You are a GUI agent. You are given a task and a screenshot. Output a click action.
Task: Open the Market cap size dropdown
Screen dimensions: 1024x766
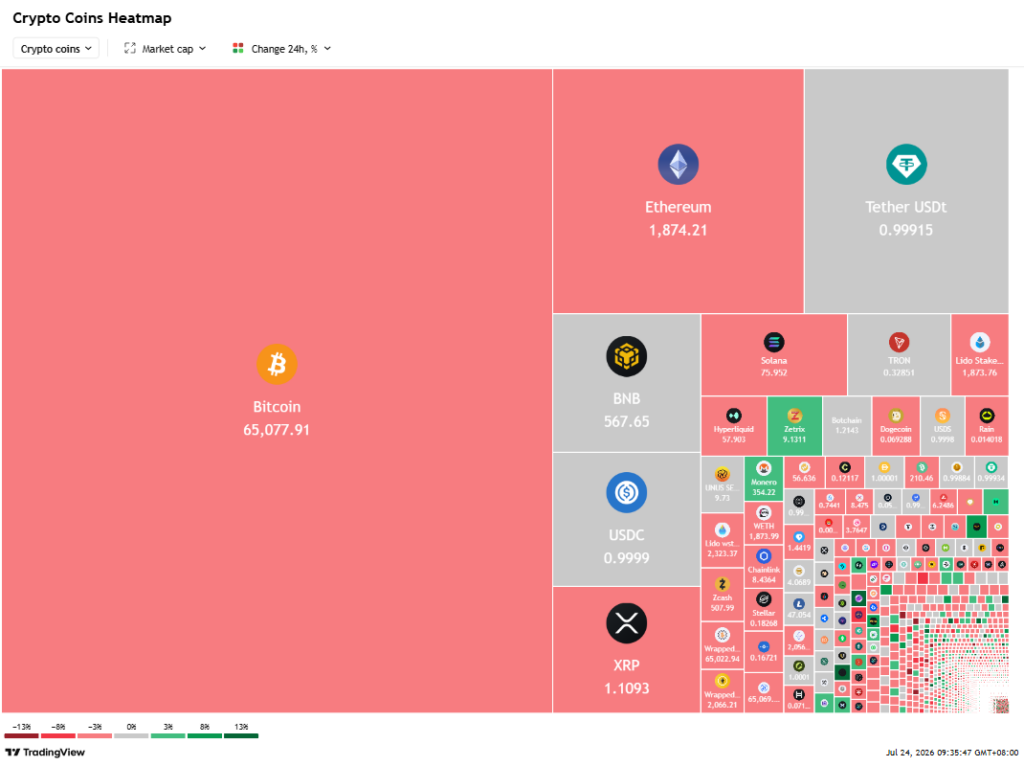[165, 48]
